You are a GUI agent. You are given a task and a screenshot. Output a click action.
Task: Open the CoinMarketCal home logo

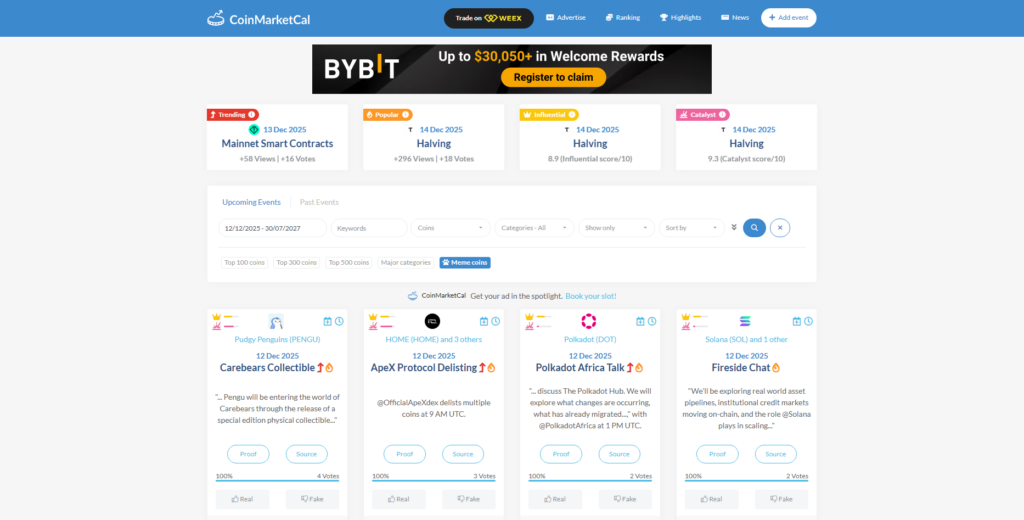click(x=259, y=18)
